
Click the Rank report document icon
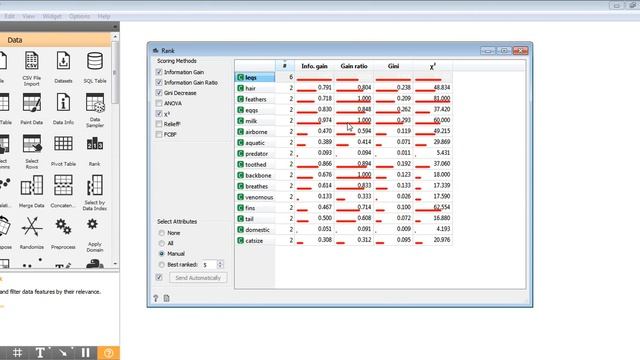click(x=167, y=298)
